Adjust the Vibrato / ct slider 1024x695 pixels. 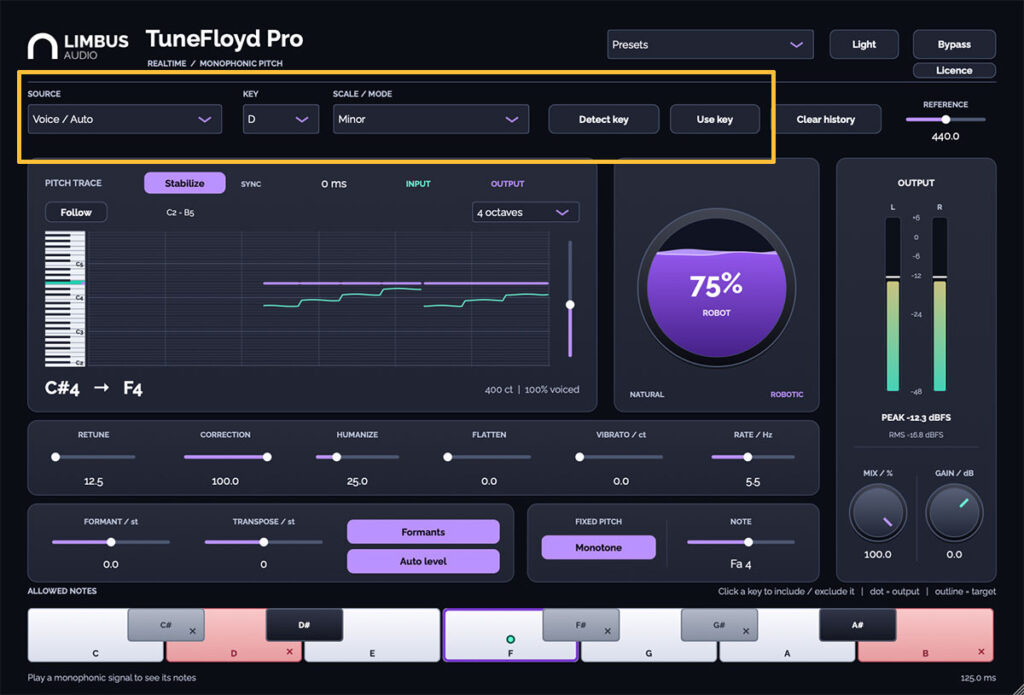point(620,457)
